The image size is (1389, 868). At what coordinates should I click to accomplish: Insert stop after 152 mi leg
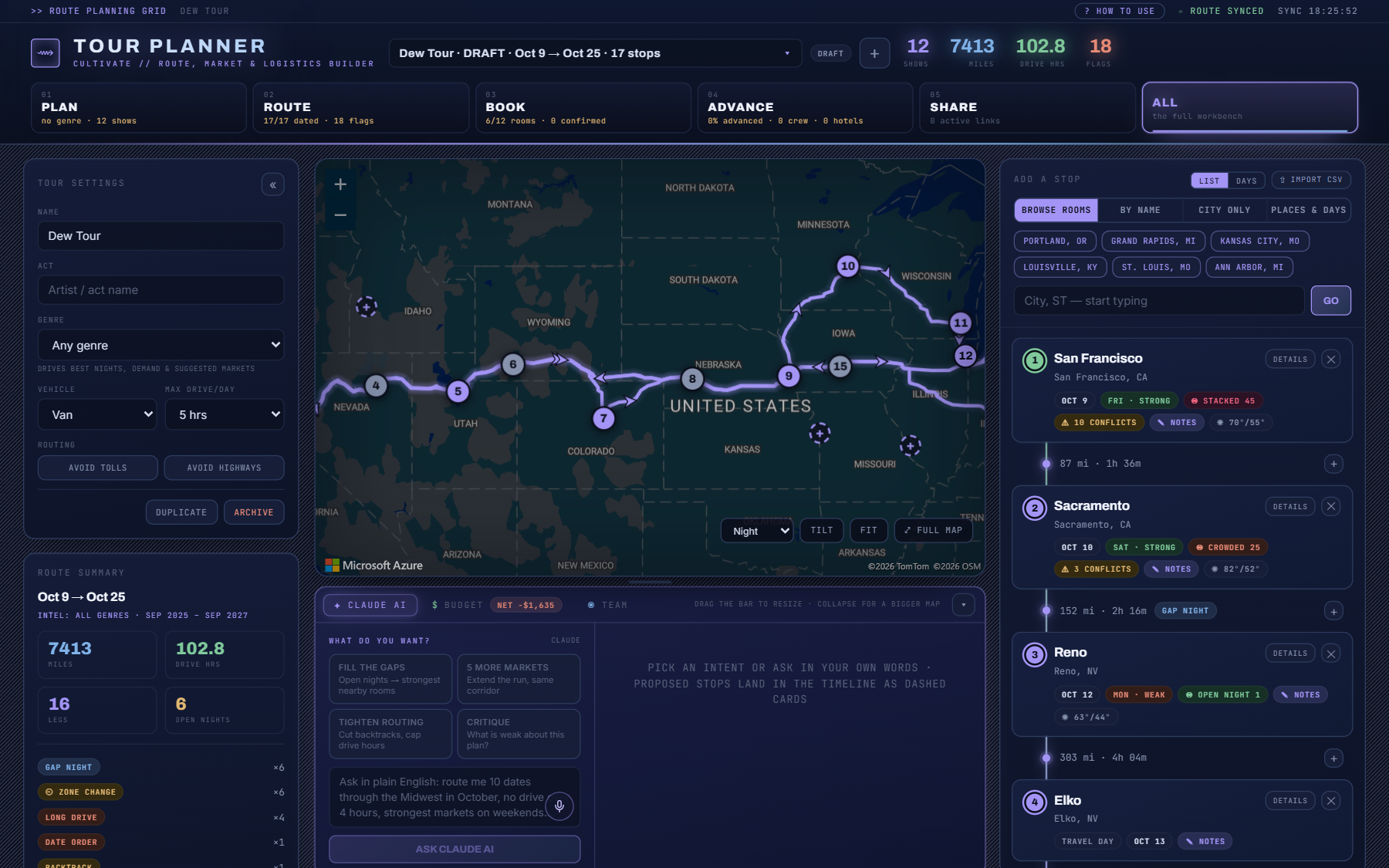1333,611
